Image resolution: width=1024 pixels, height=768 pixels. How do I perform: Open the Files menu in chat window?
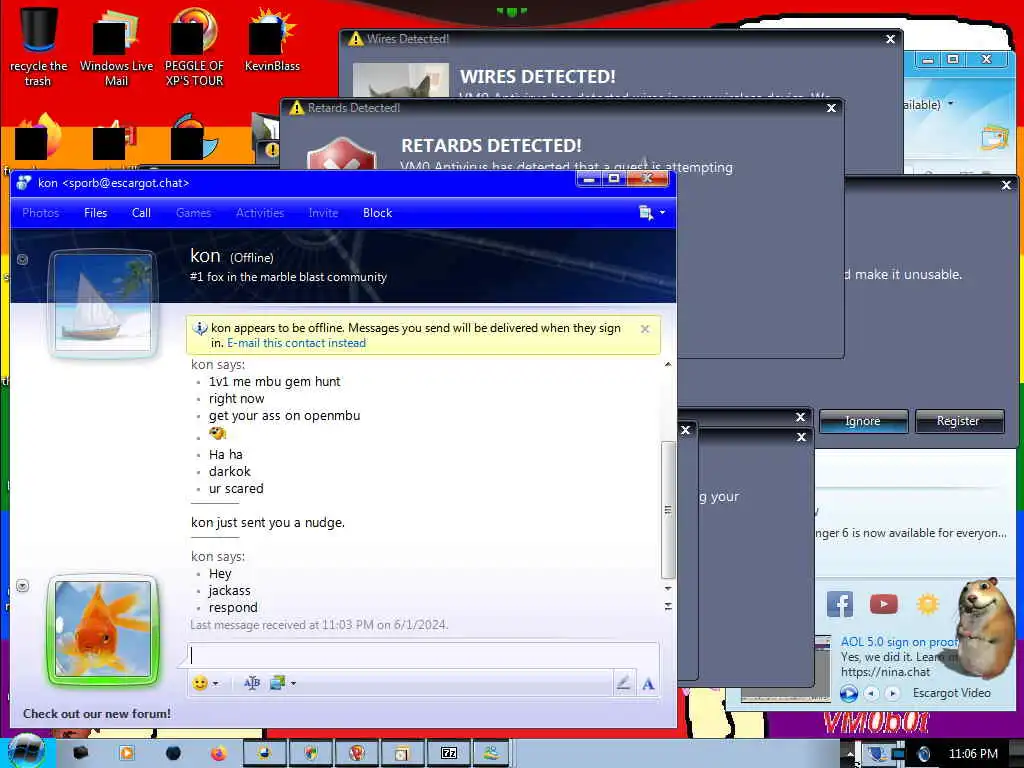(x=95, y=213)
